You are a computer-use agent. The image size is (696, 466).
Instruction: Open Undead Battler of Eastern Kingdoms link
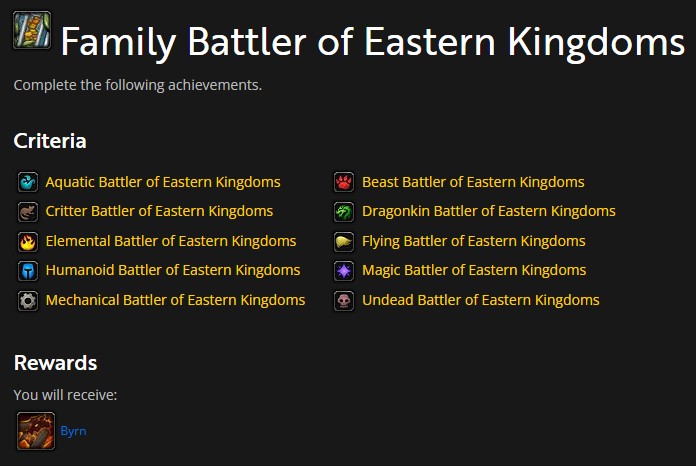[481, 300]
